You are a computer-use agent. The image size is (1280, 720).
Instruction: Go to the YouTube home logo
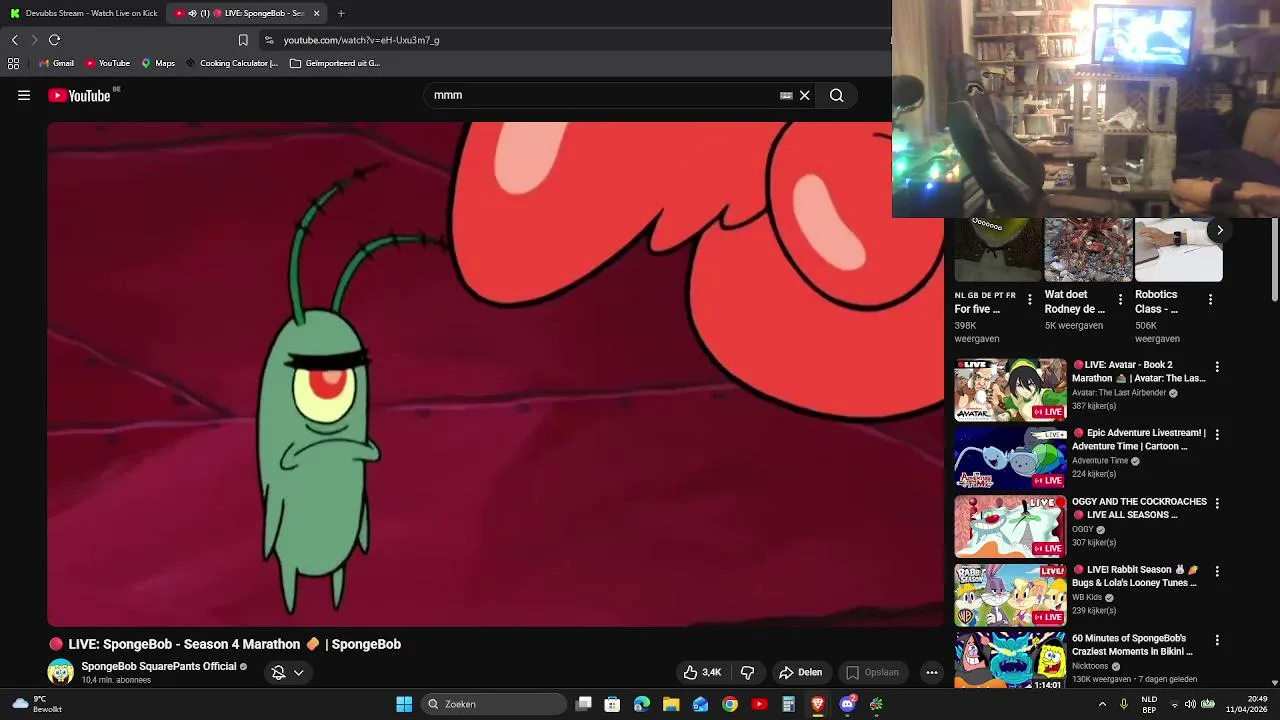(80, 95)
